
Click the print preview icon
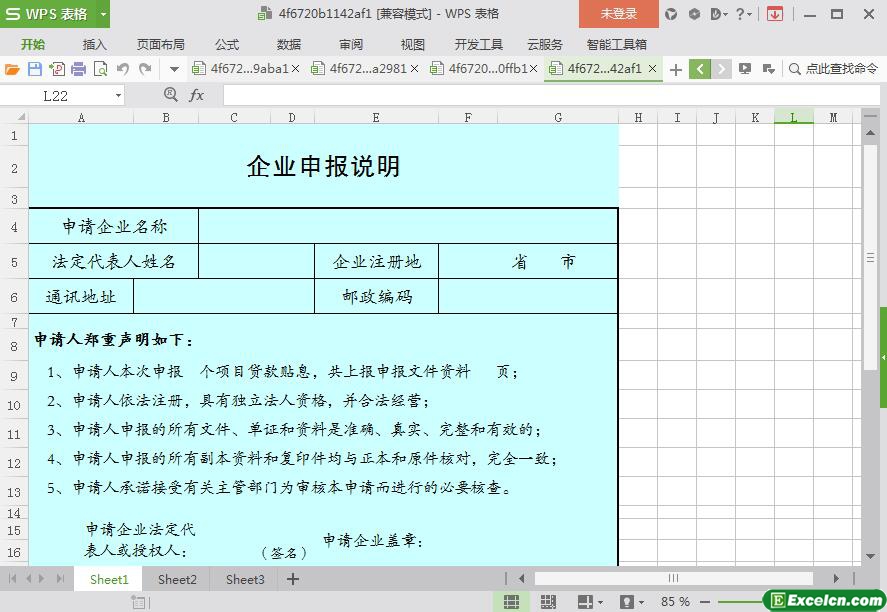[100, 69]
